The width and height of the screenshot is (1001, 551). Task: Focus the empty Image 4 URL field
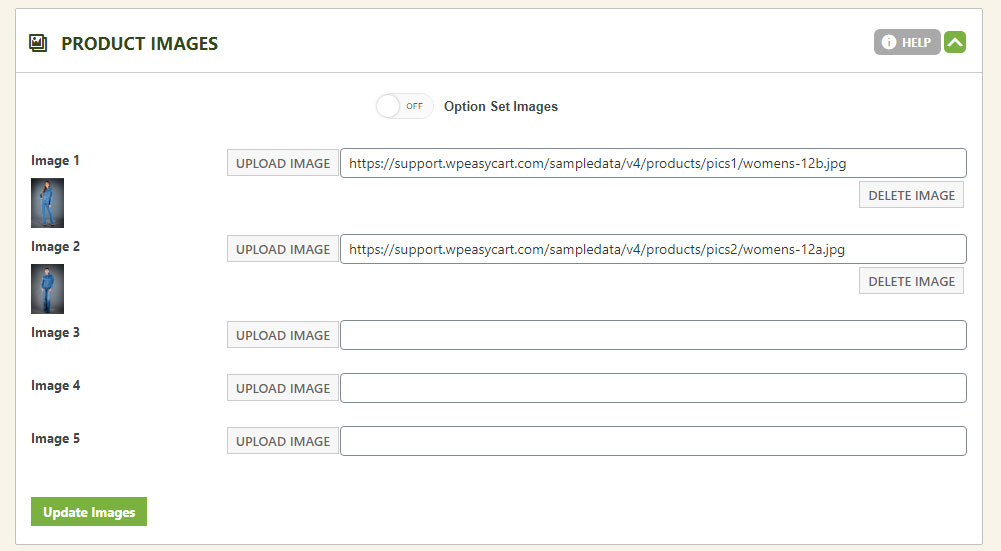point(653,388)
